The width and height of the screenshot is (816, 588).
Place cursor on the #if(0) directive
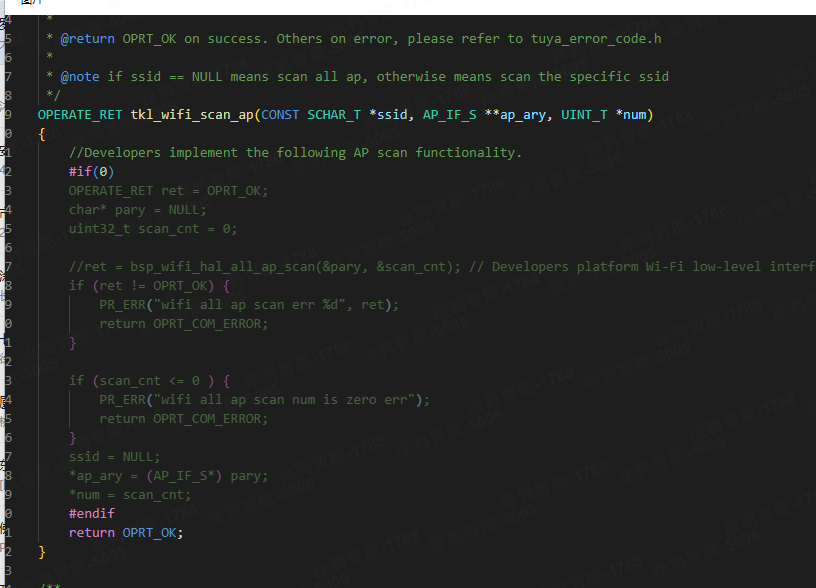coord(91,172)
